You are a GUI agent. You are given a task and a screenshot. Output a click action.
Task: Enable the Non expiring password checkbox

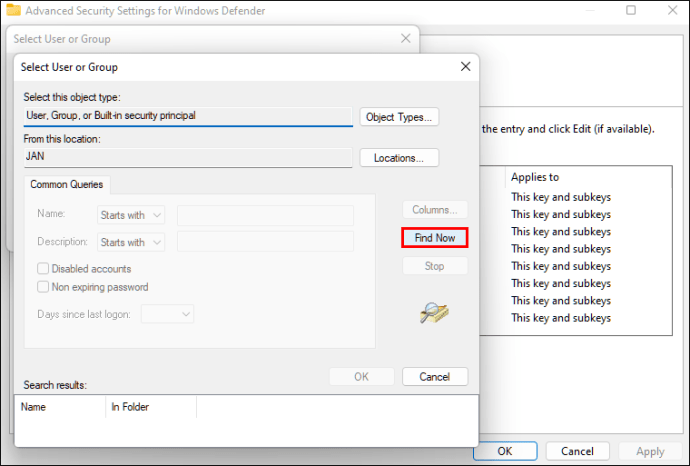tap(44, 287)
